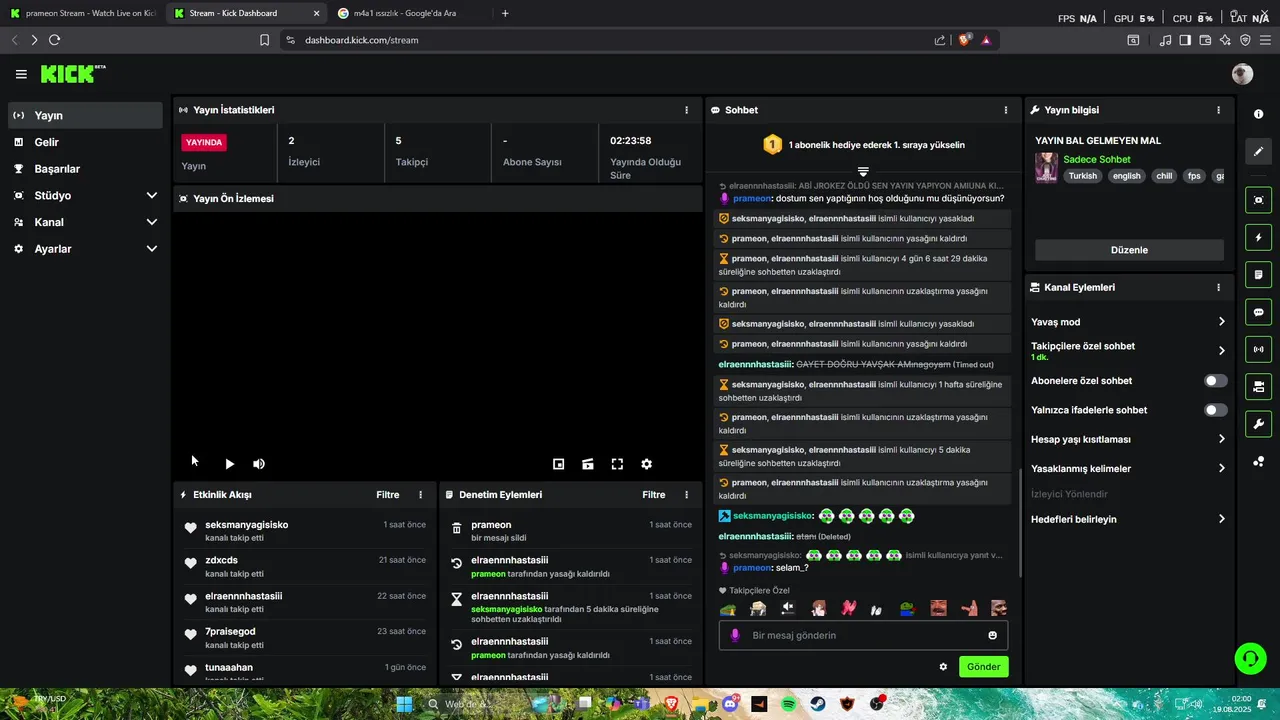Toggle the channel actions panel icon
1280x720 pixels.
pos(1258,386)
